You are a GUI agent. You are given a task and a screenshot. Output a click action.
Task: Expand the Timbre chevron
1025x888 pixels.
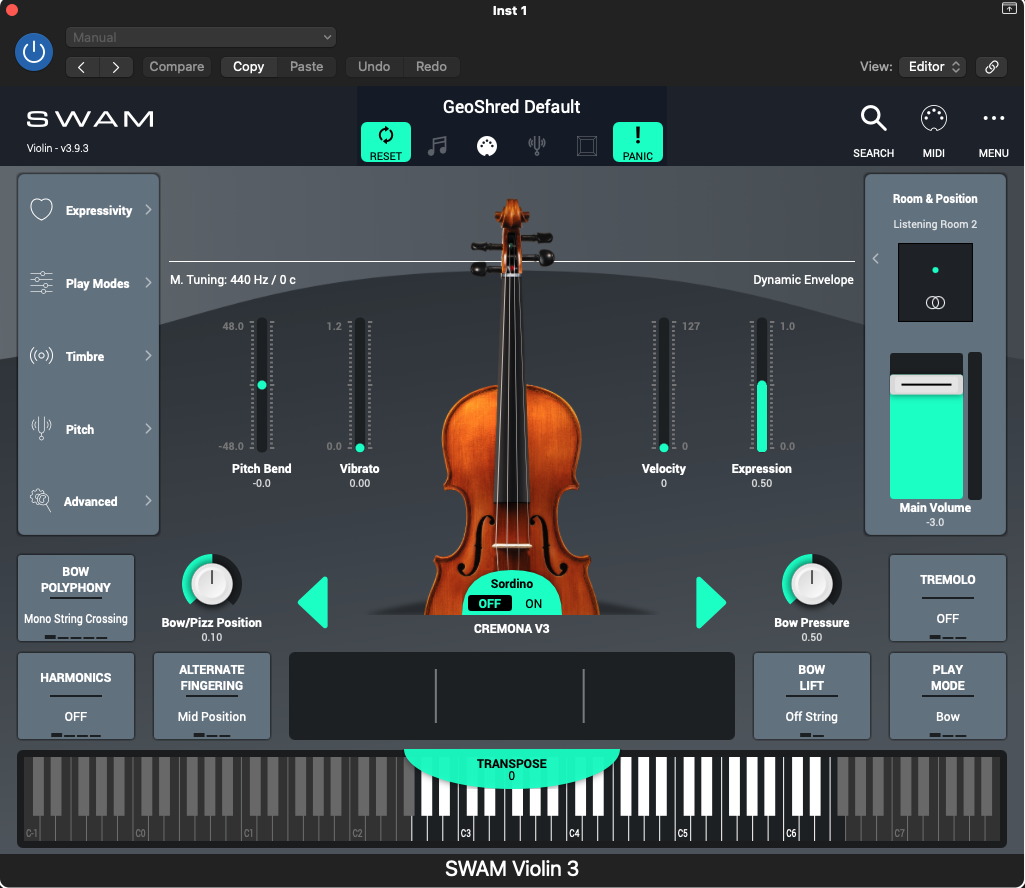tap(148, 356)
